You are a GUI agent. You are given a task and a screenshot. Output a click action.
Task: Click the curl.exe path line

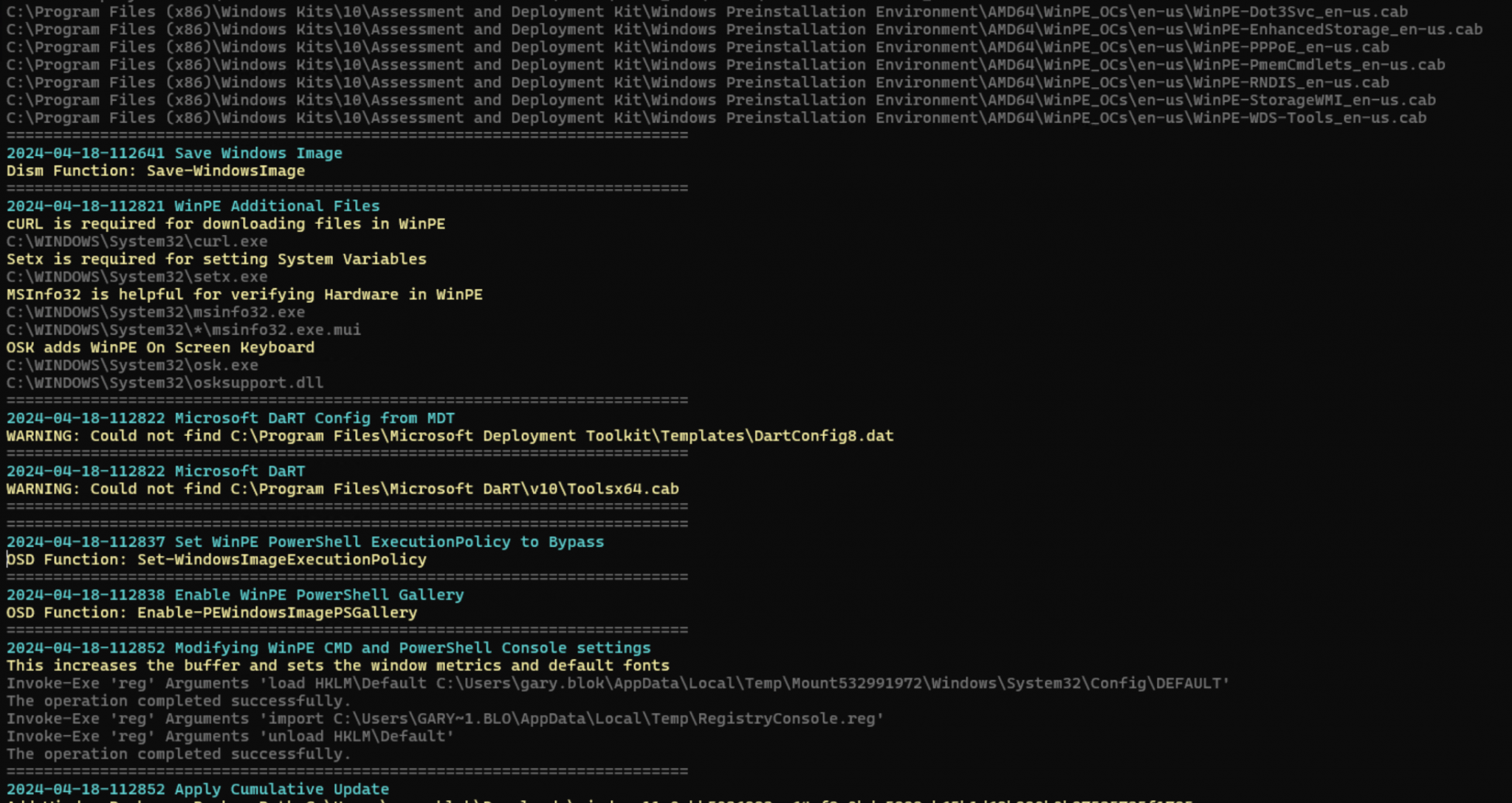coord(137,241)
